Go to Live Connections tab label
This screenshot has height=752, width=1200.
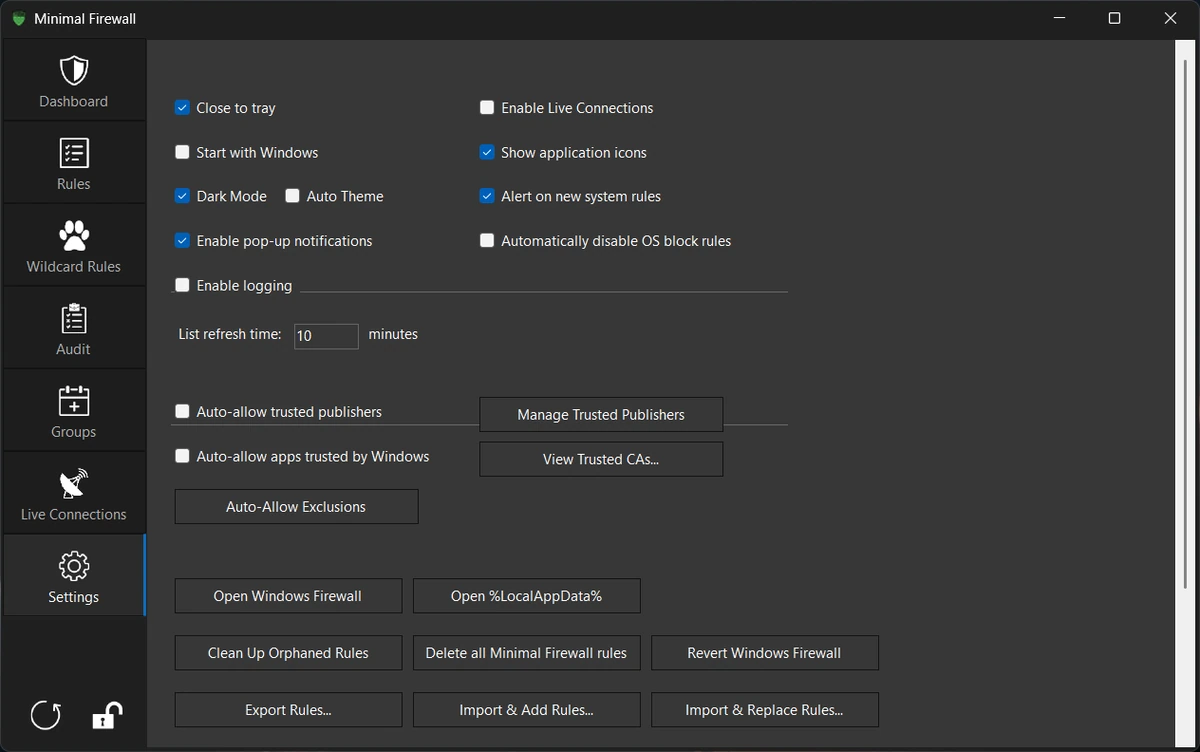74,514
